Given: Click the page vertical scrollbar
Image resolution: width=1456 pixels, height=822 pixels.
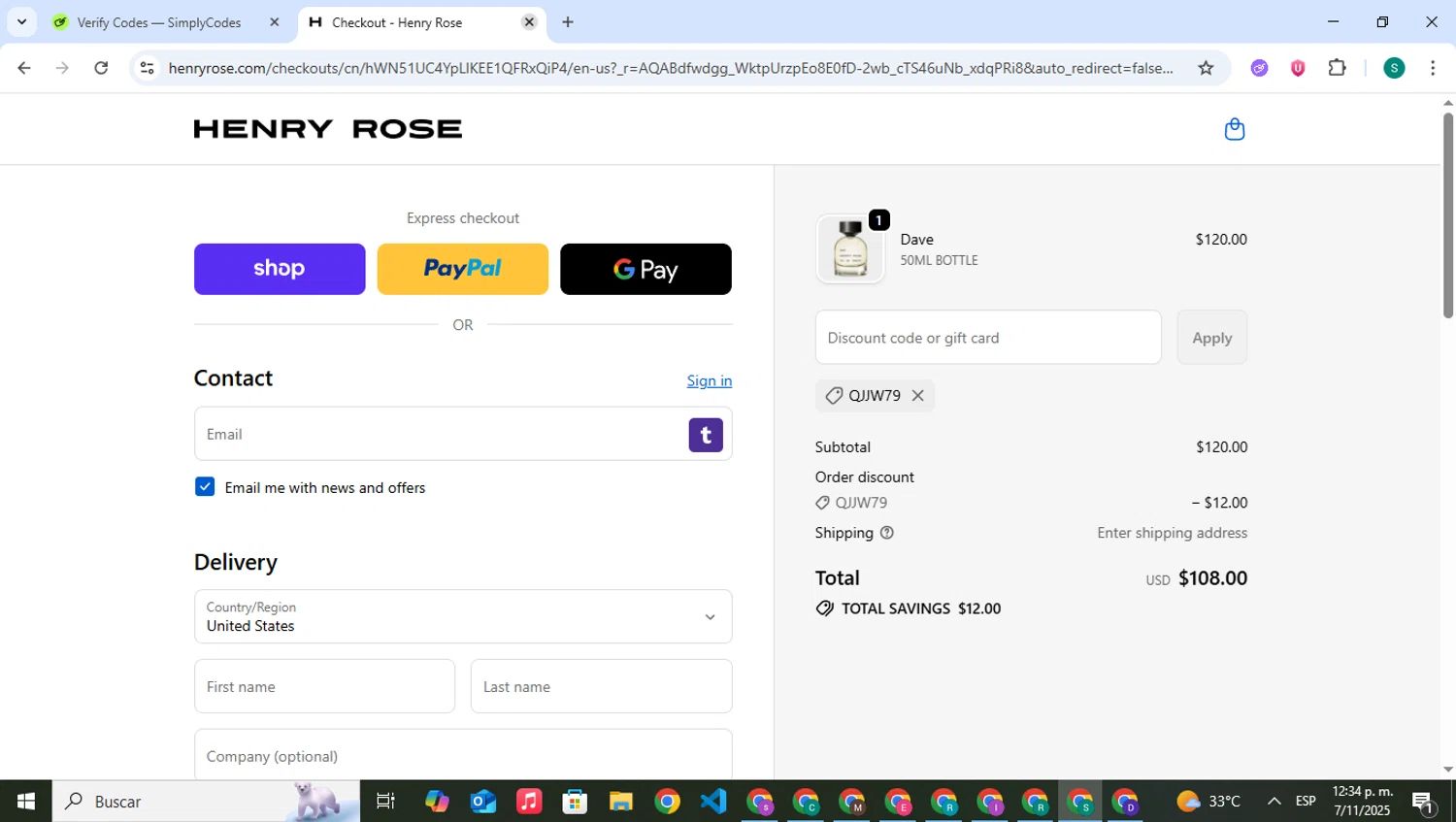Looking at the screenshot, I should pos(1448,215).
